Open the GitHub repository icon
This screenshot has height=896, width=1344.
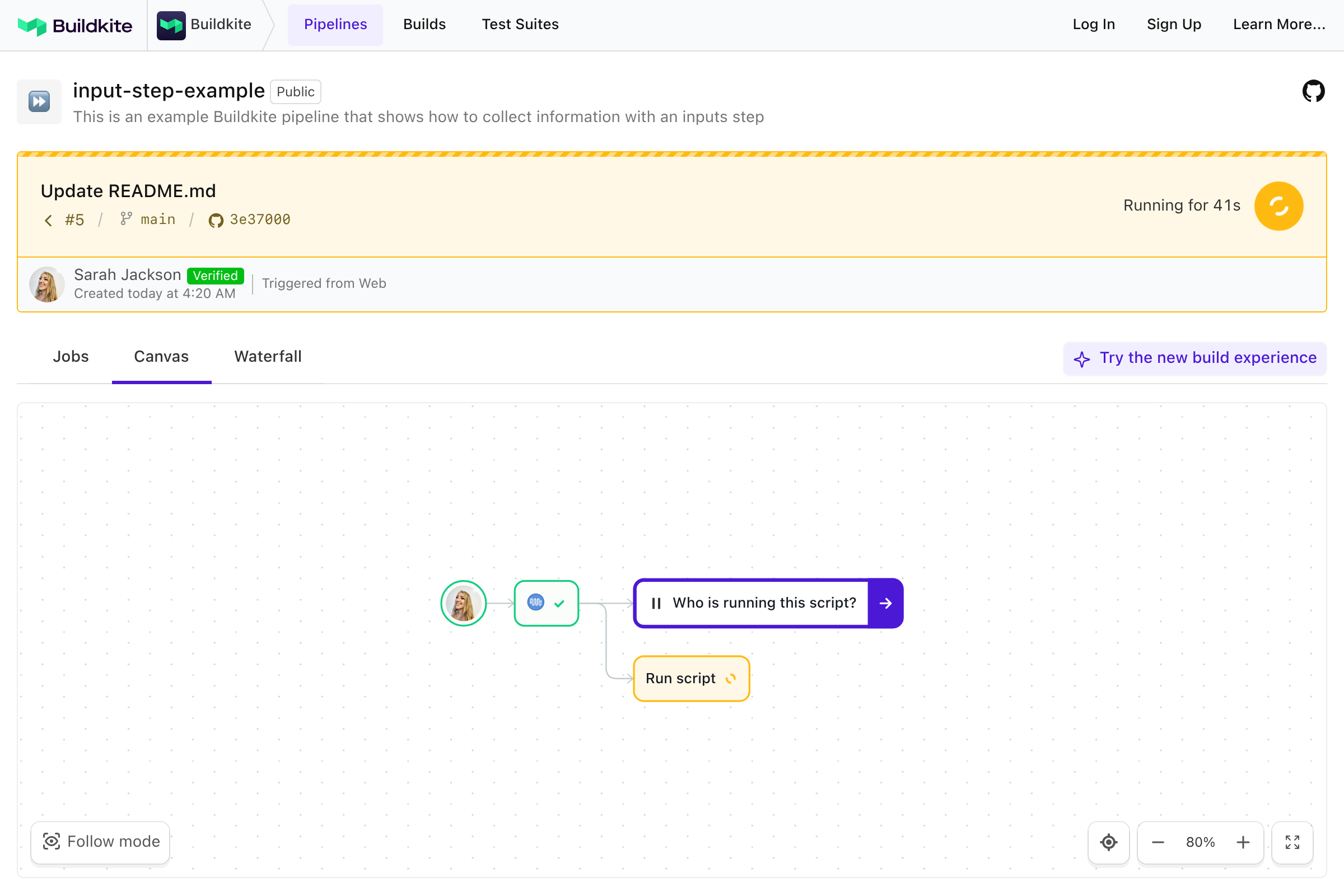point(1313,91)
